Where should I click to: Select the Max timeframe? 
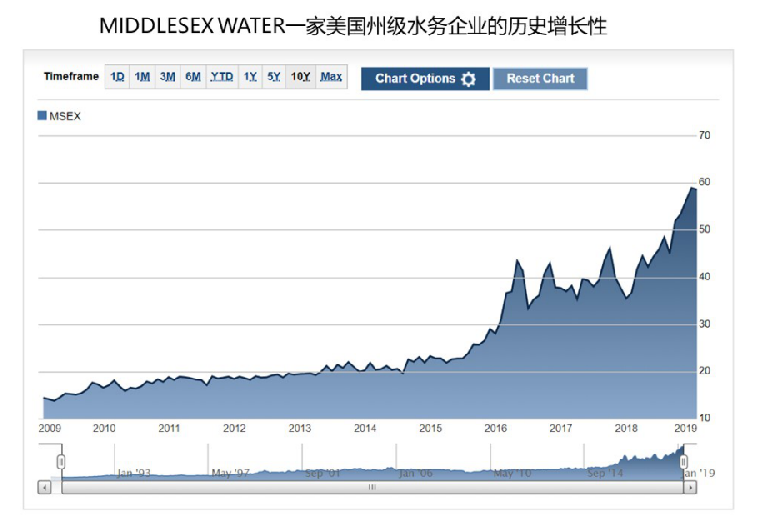[331, 76]
